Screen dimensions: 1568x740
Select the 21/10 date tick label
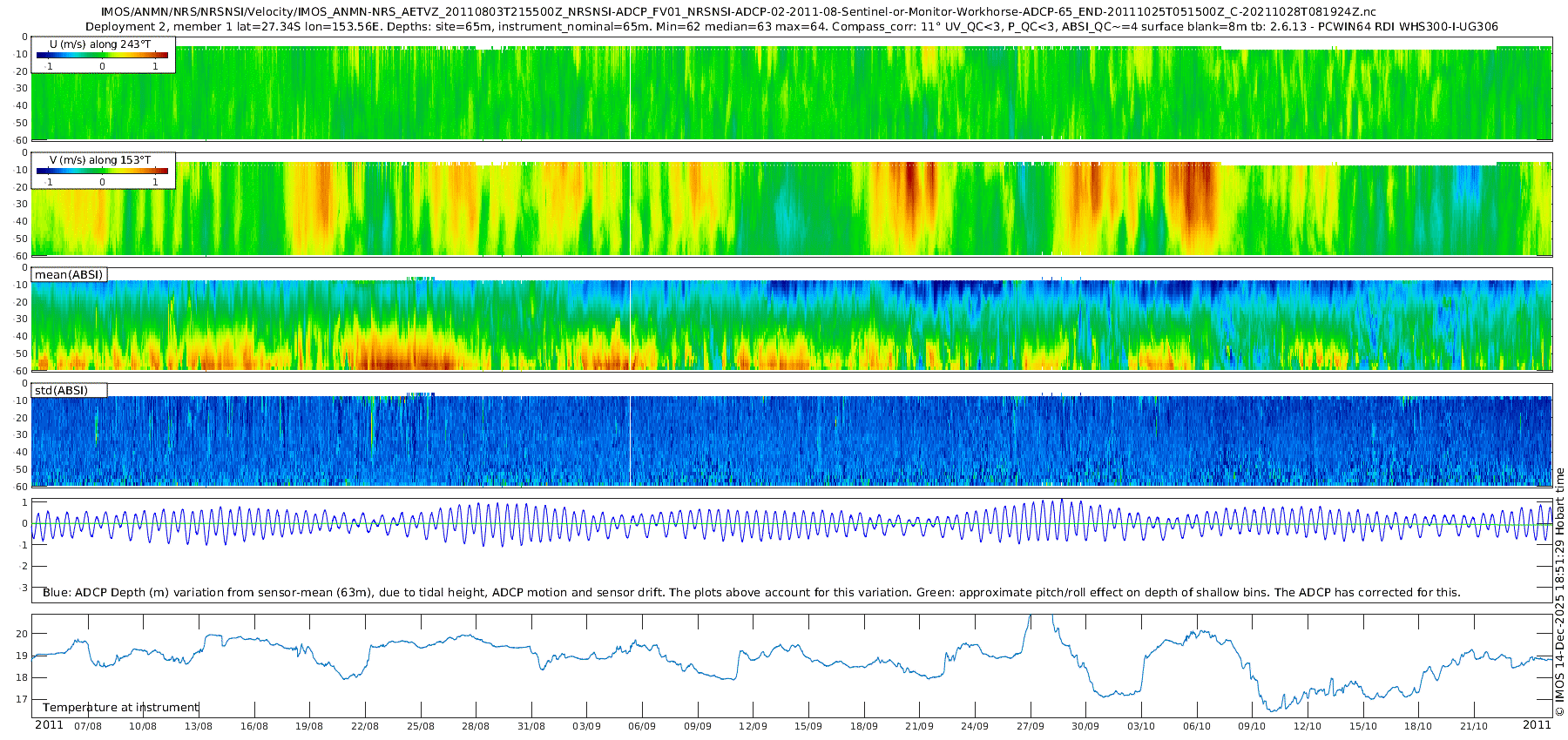(1474, 726)
